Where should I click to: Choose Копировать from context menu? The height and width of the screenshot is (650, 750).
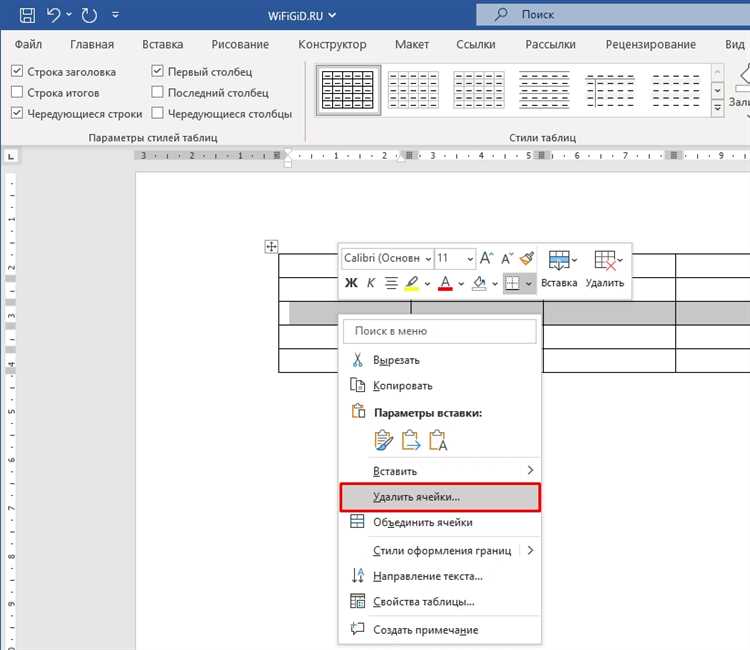[x=440, y=386]
